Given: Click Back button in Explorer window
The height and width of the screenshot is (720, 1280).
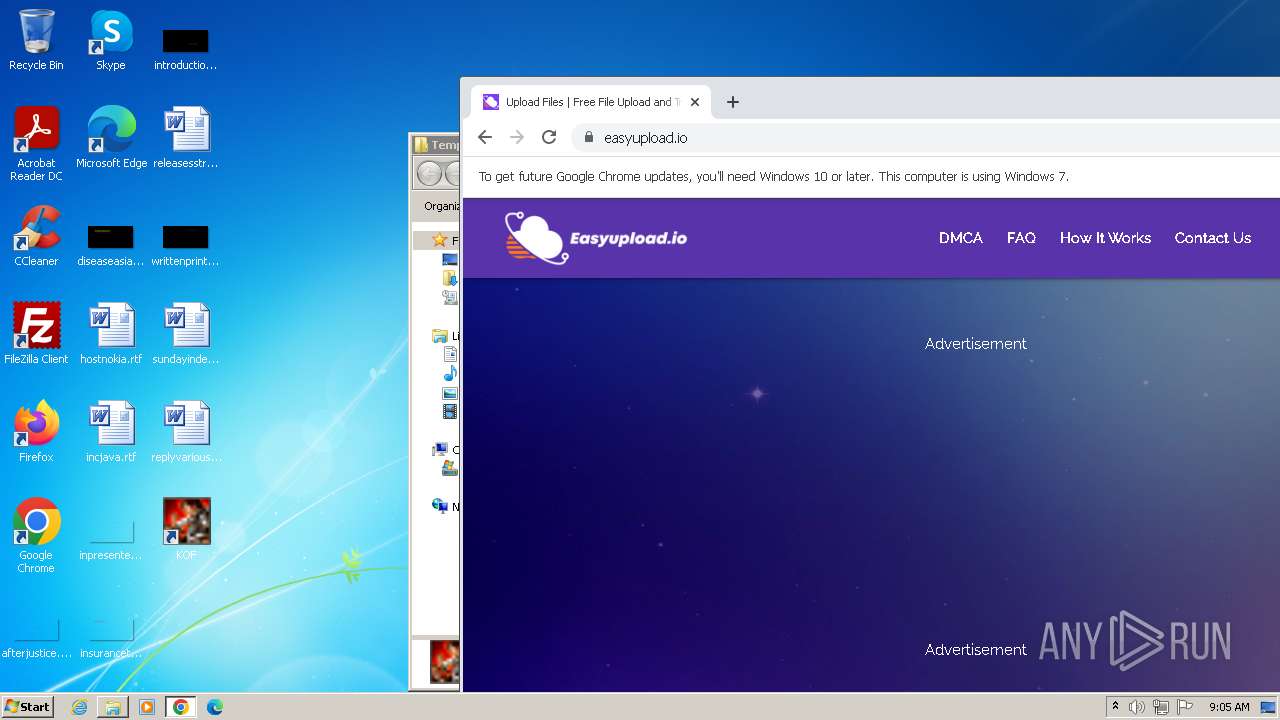Looking at the screenshot, I should (429, 174).
